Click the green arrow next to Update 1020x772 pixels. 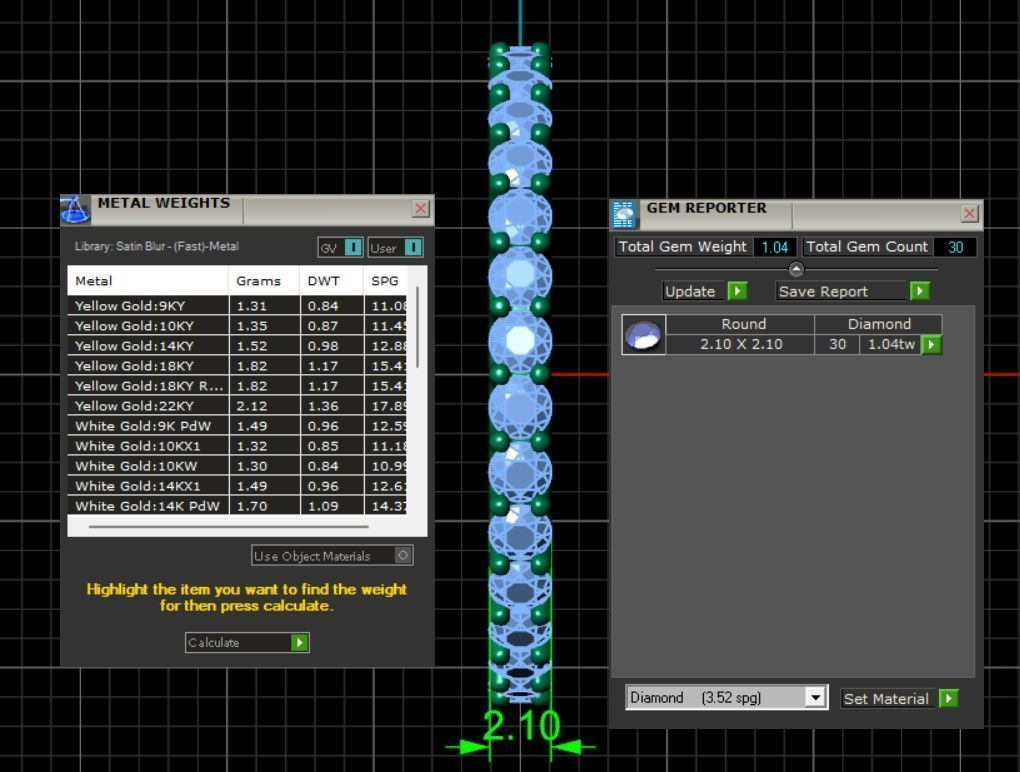pyautogui.click(x=737, y=291)
